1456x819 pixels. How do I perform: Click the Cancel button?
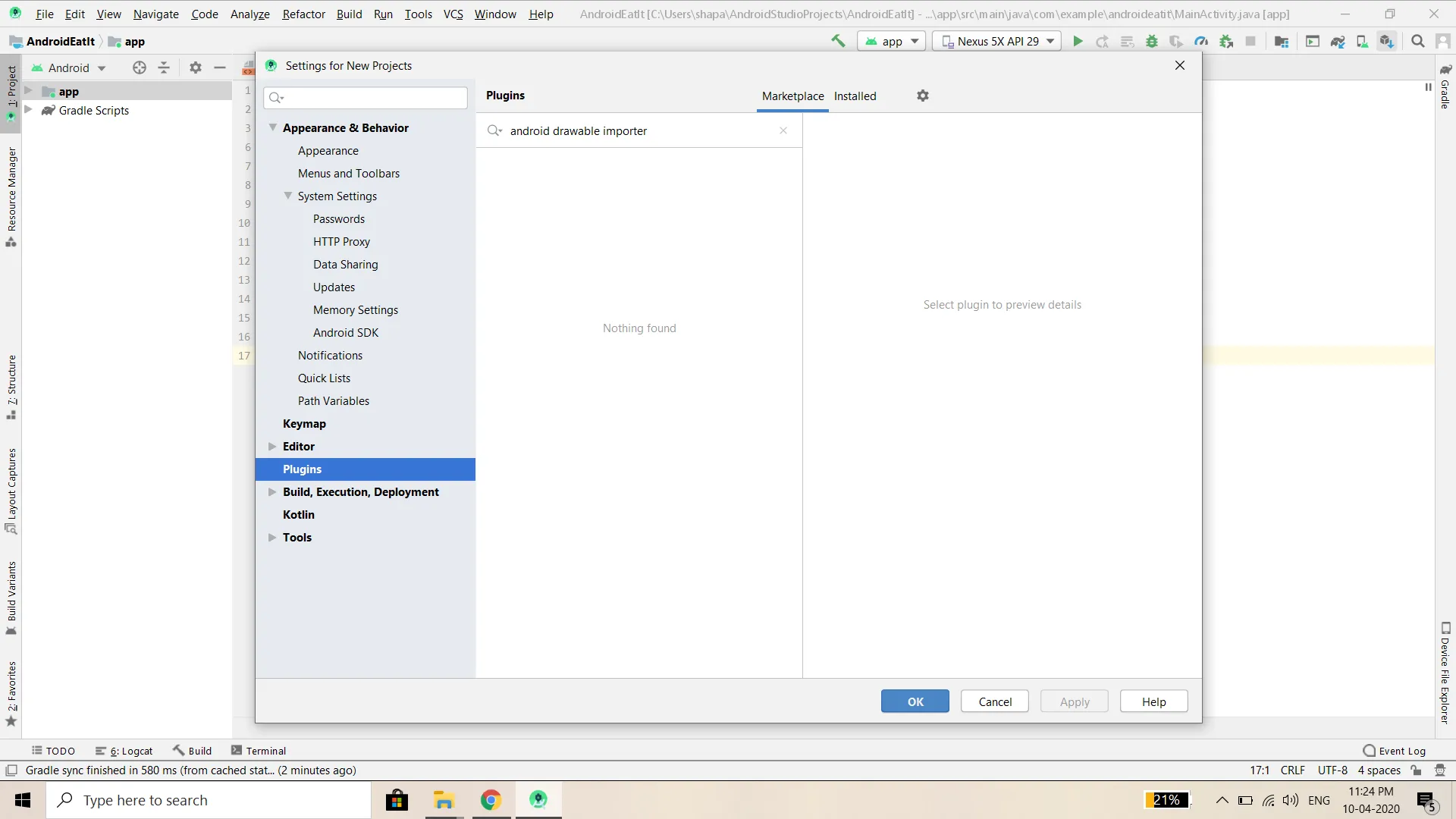[x=994, y=701]
